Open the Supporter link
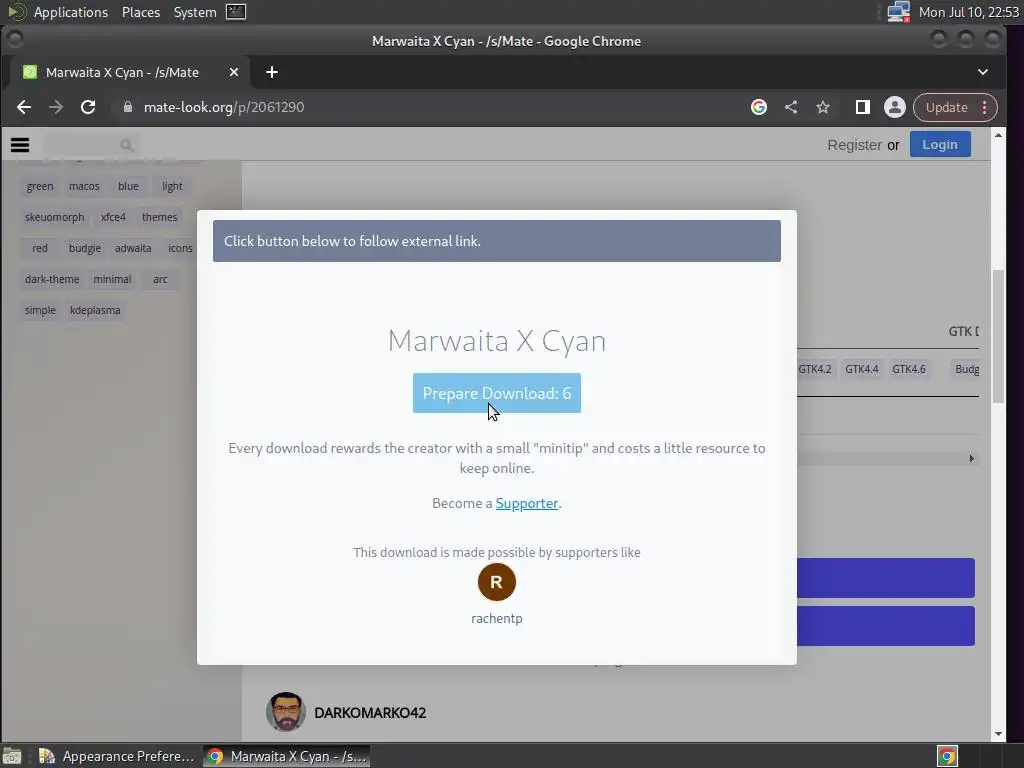 (x=527, y=504)
